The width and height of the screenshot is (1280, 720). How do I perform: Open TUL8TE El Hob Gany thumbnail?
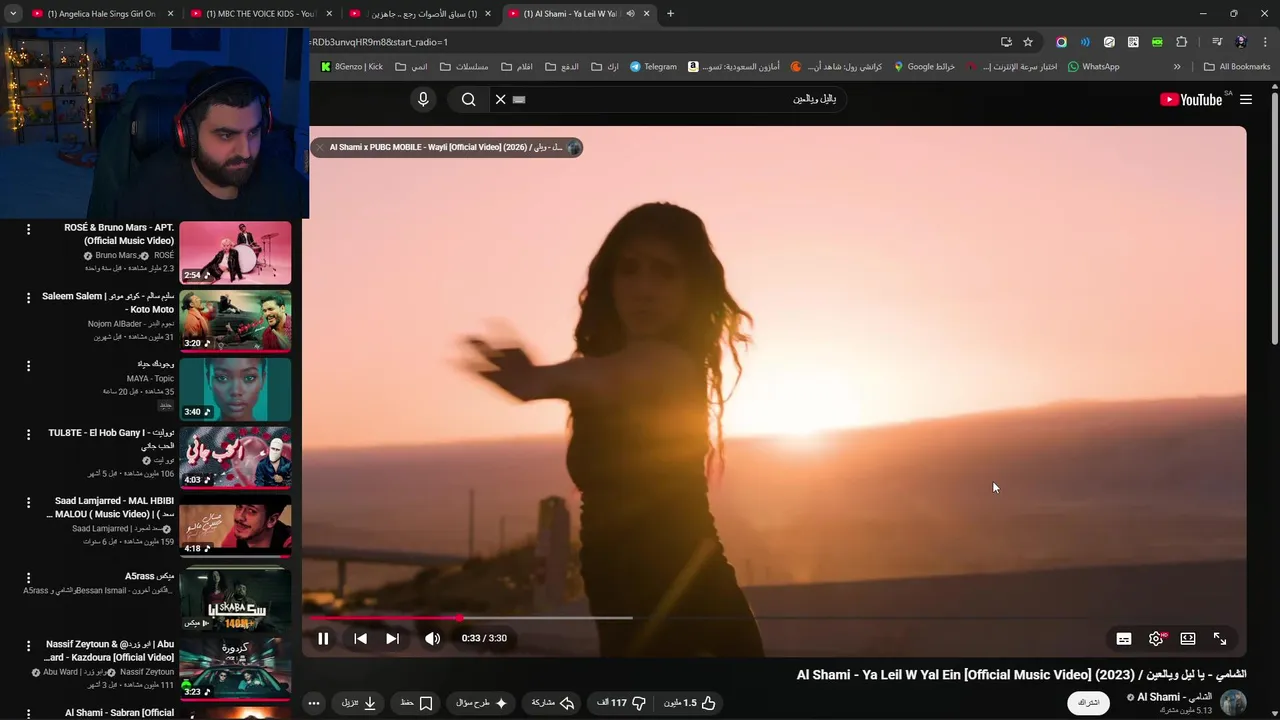click(x=235, y=457)
